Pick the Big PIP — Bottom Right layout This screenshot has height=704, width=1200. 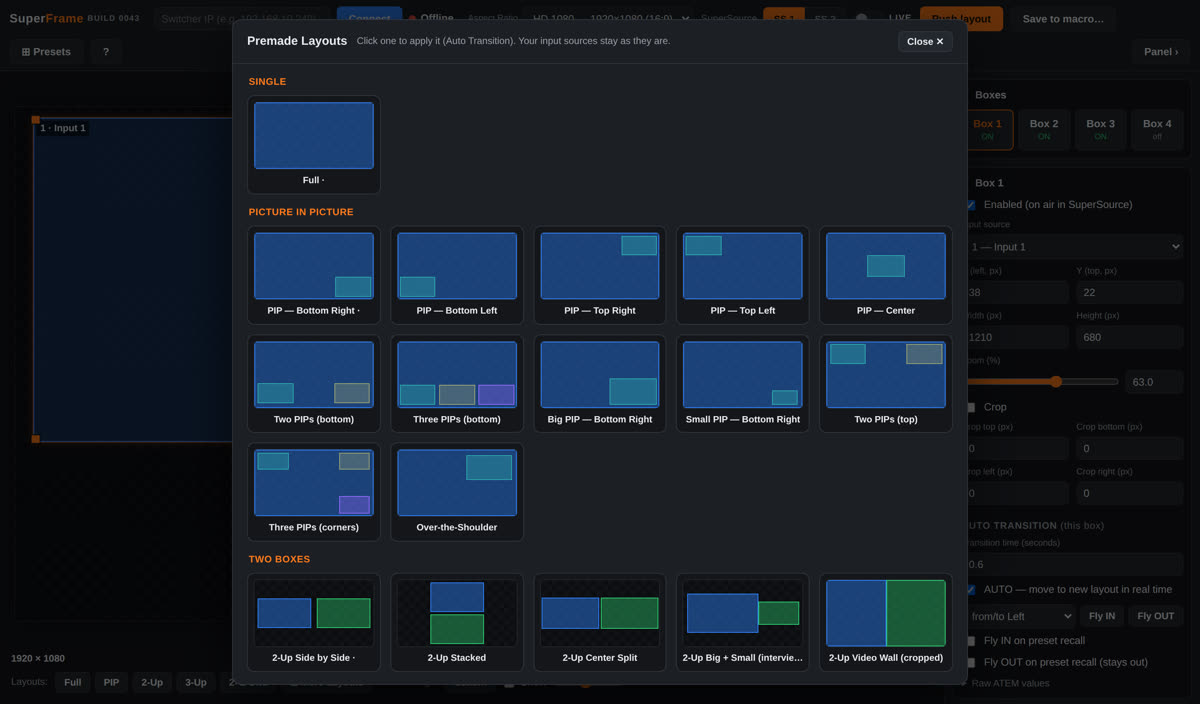[x=600, y=384]
